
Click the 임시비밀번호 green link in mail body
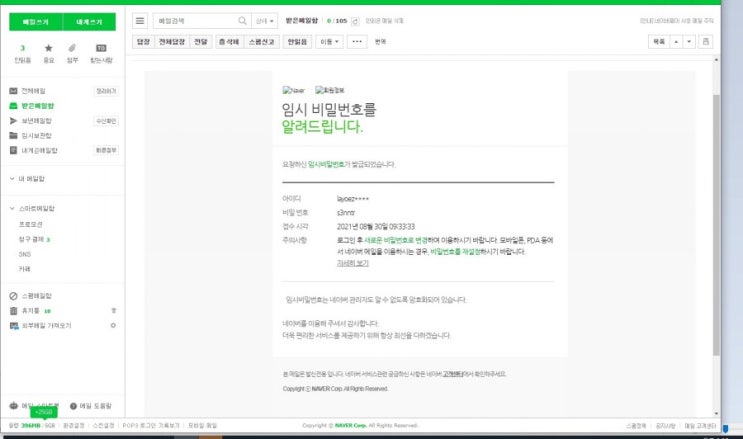[326, 165]
